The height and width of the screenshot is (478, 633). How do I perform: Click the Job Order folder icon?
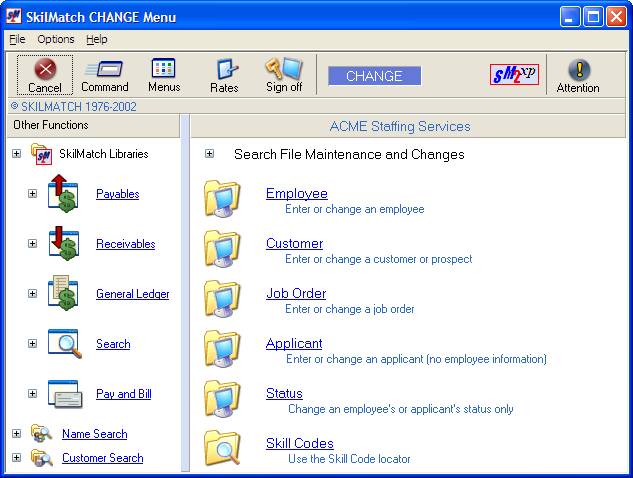point(222,299)
